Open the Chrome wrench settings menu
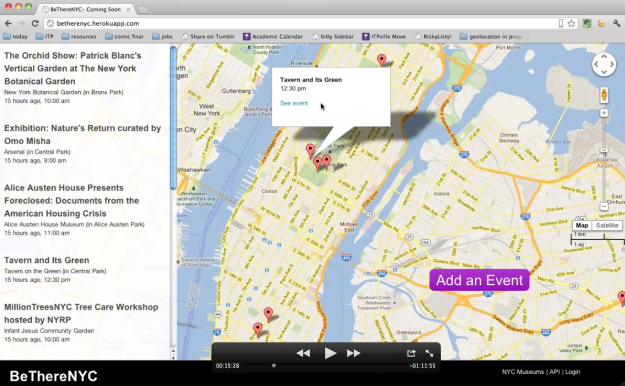Viewport: 625px width, 386px height. click(x=616, y=24)
